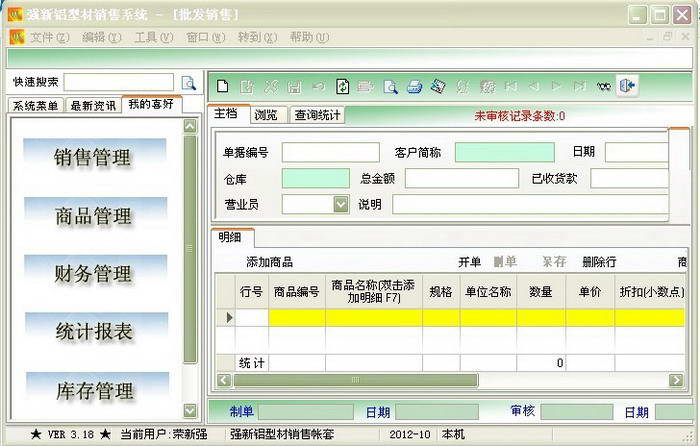
Task: Click the Printer toolbar icon
Action: click(414, 86)
